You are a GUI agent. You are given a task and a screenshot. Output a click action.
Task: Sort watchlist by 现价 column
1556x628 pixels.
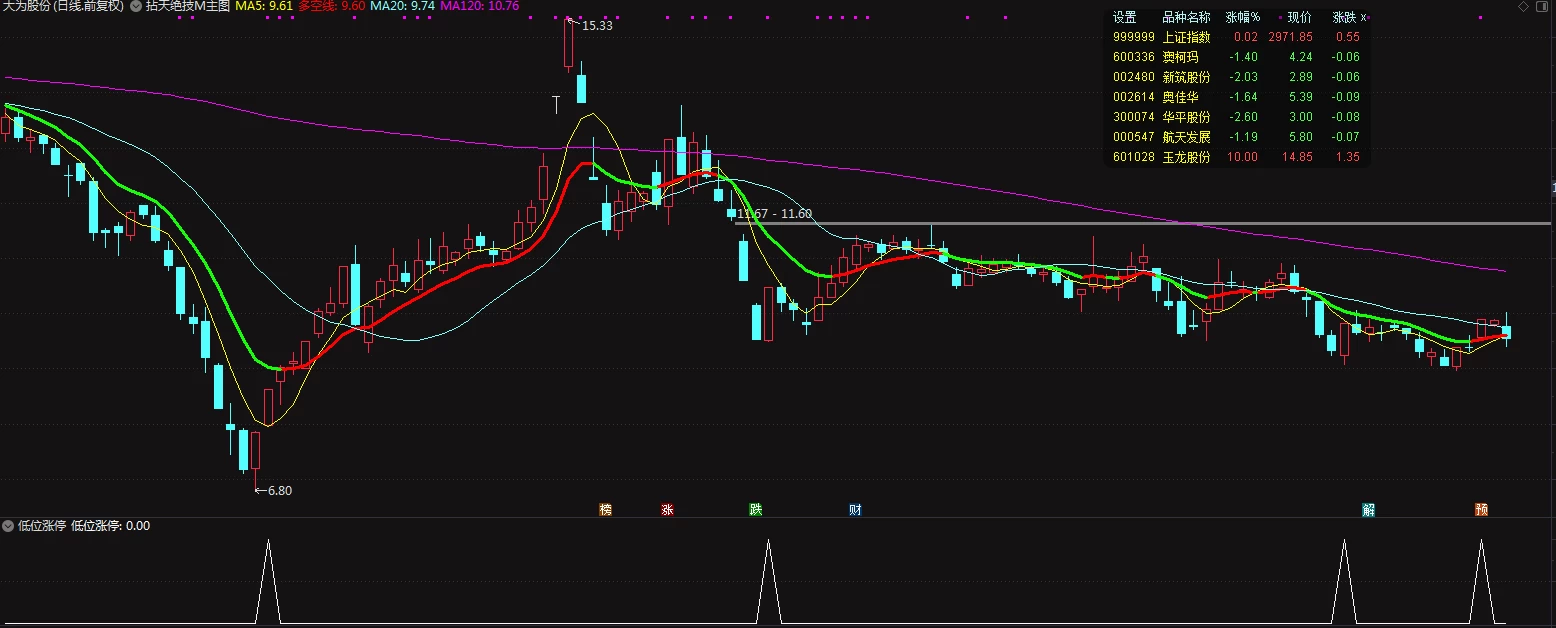pos(1299,17)
